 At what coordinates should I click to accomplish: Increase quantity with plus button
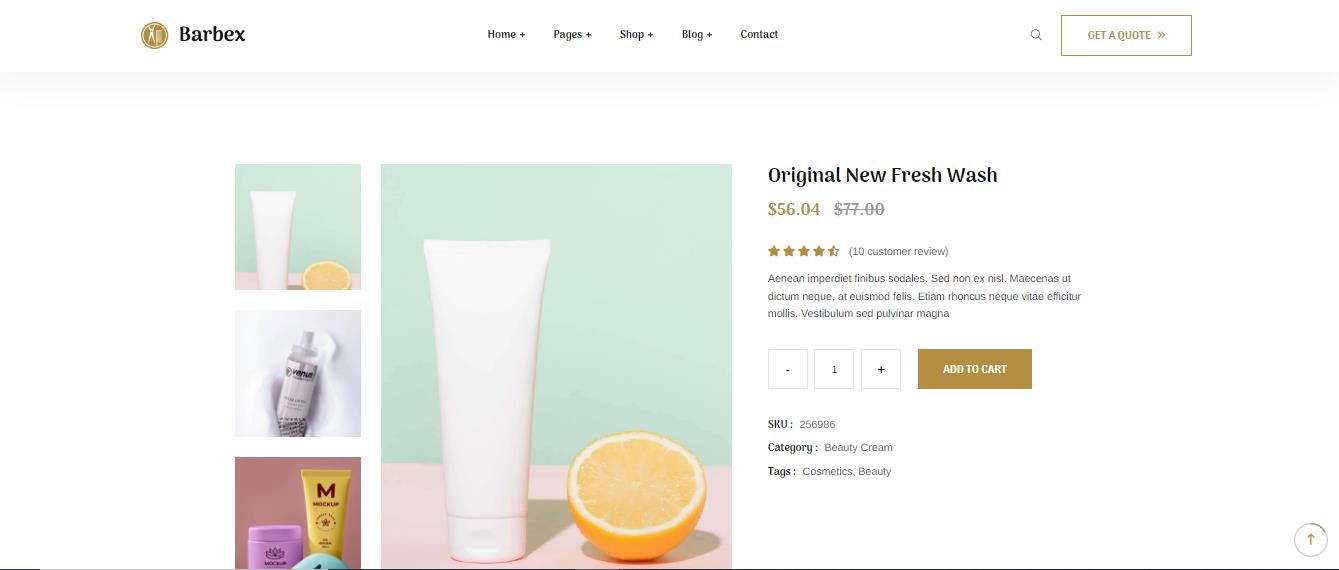(x=880, y=369)
